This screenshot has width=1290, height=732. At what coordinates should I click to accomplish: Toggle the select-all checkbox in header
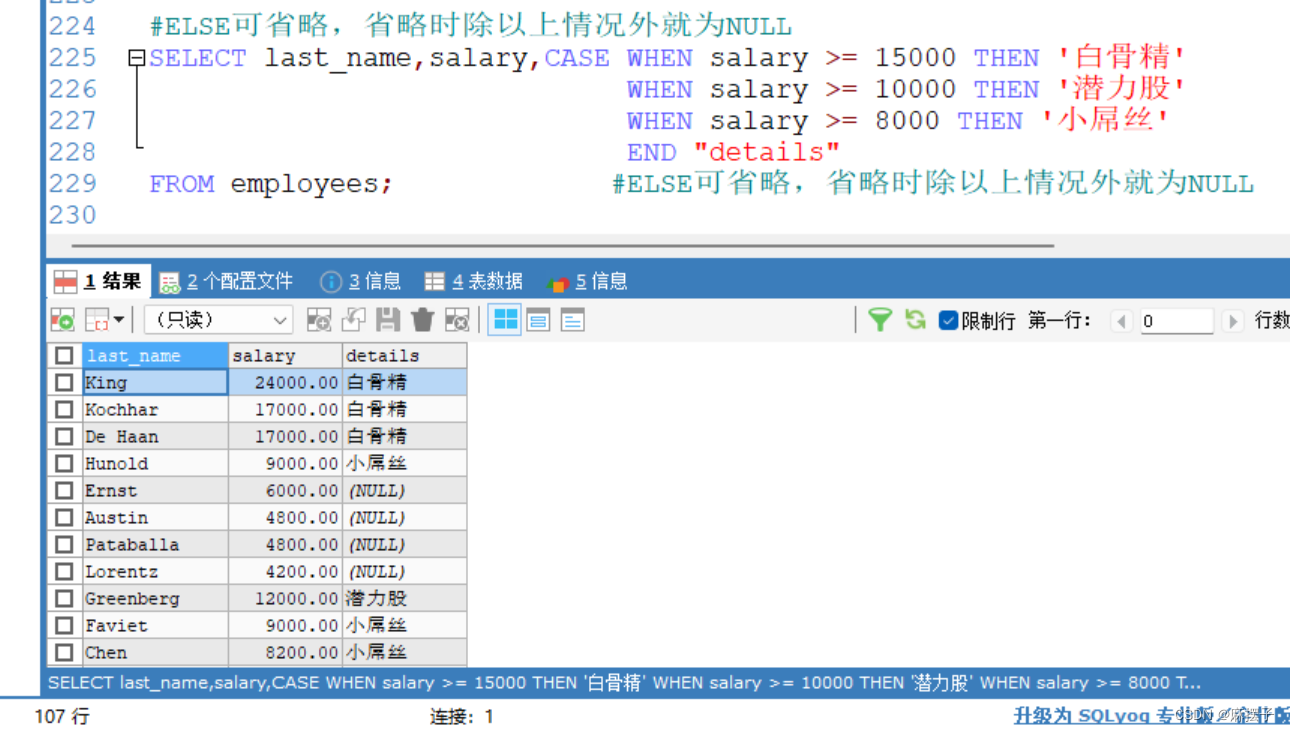65,355
